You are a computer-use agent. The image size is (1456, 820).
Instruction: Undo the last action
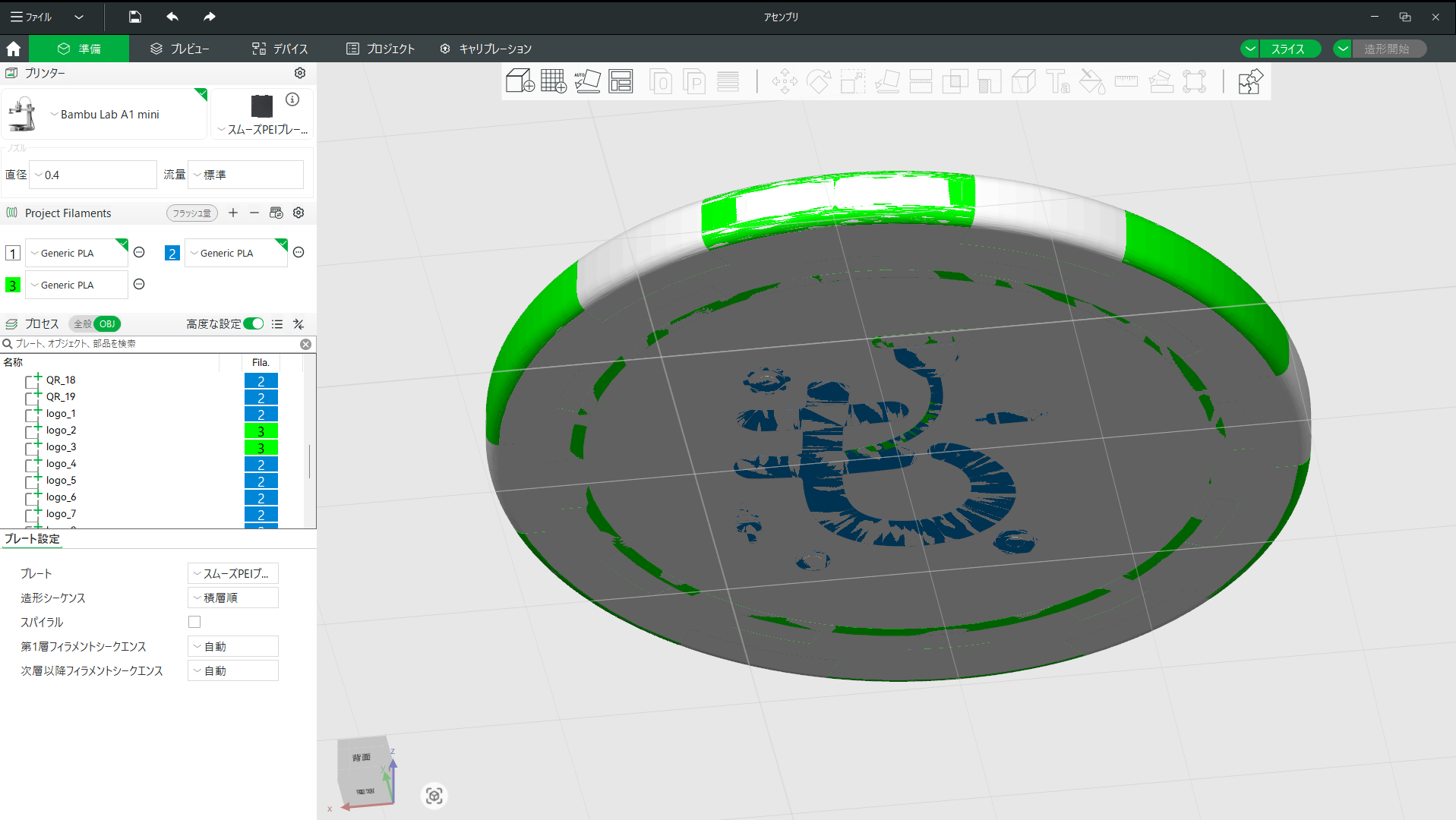[172, 17]
